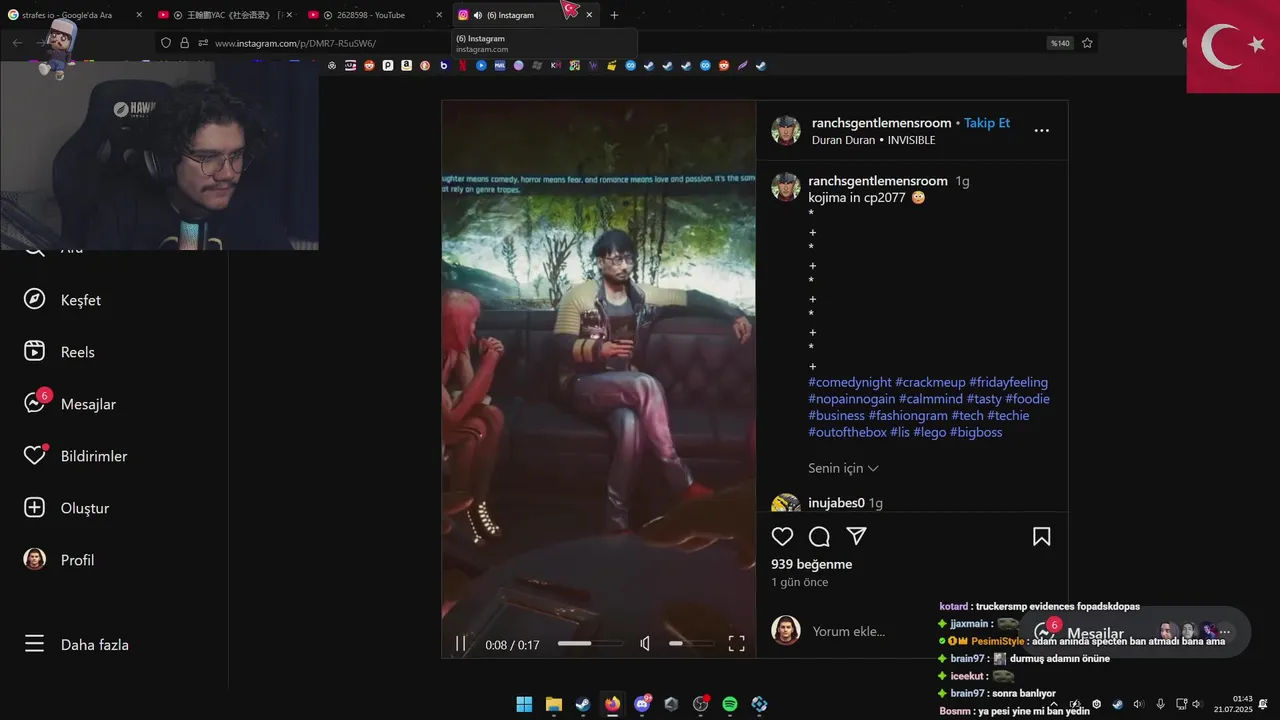Open DuckDuckGo bookmark in bookmarks bar
This screenshot has width=1280, height=720.
(x=425, y=65)
